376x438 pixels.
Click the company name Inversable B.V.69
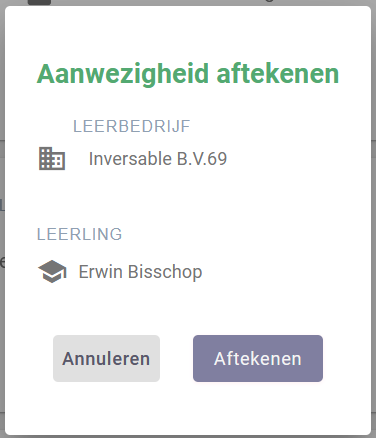pyautogui.click(x=158, y=159)
